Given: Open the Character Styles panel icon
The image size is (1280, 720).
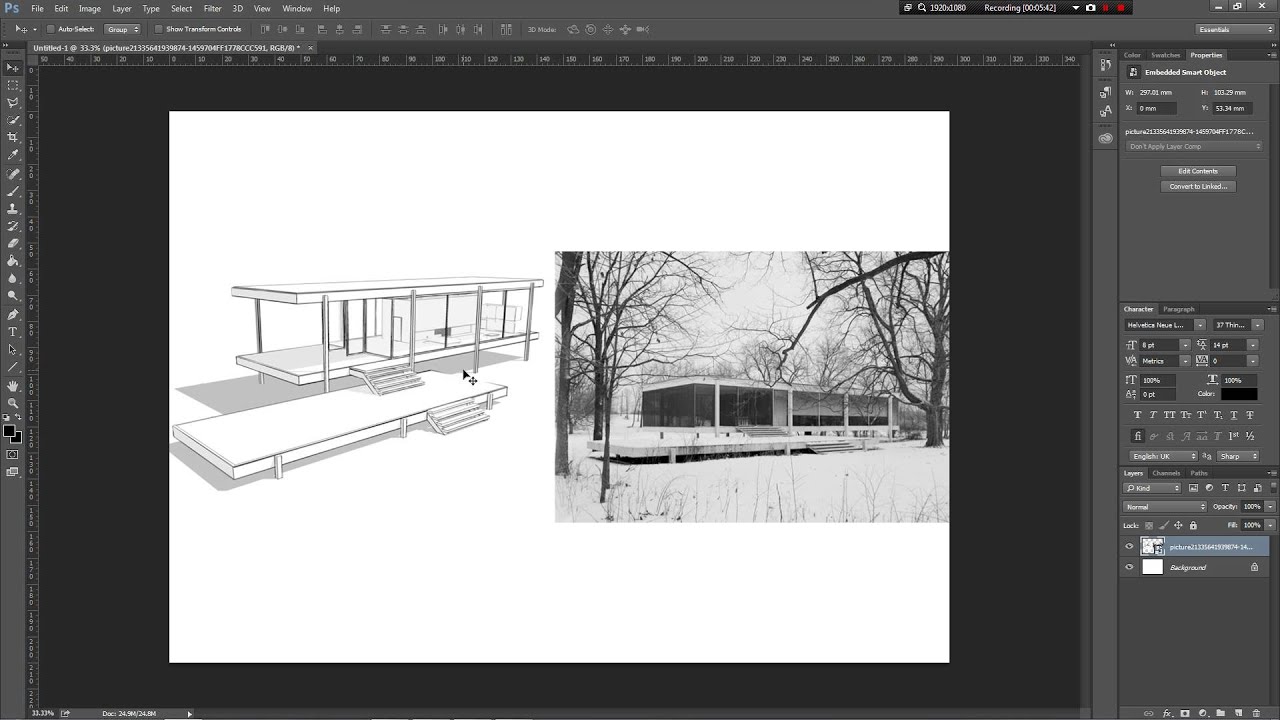Looking at the screenshot, I should (1105, 111).
